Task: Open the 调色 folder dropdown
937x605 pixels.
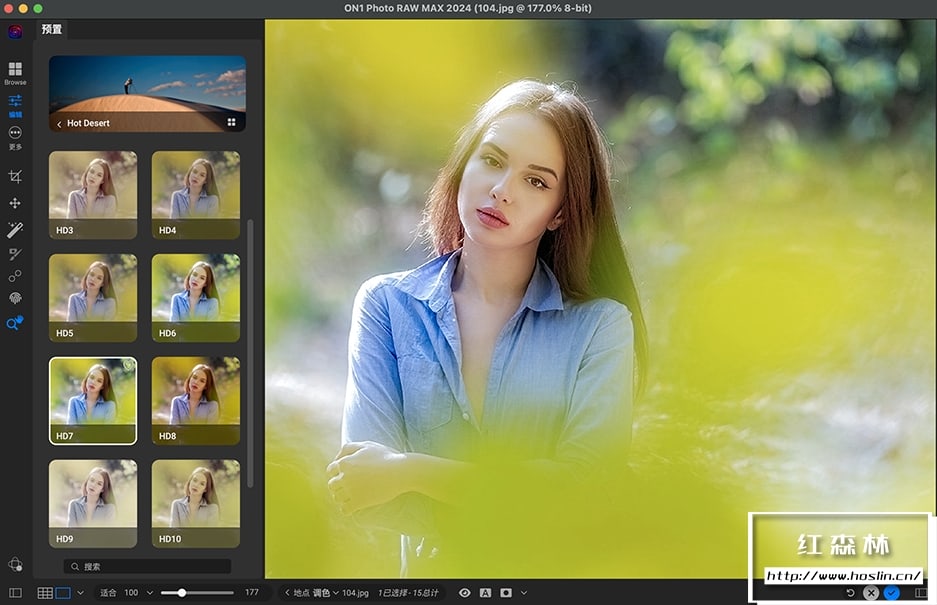Action: coord(325,593)
